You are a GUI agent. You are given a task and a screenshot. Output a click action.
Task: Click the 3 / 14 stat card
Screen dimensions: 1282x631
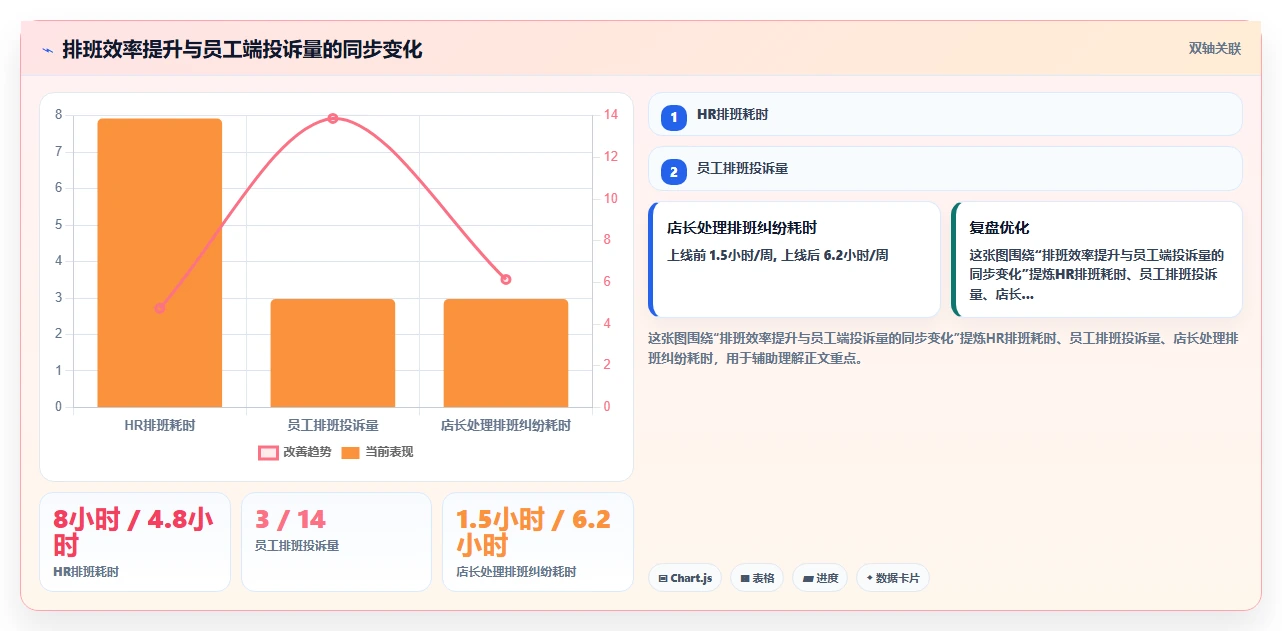(x=336, y=542)
